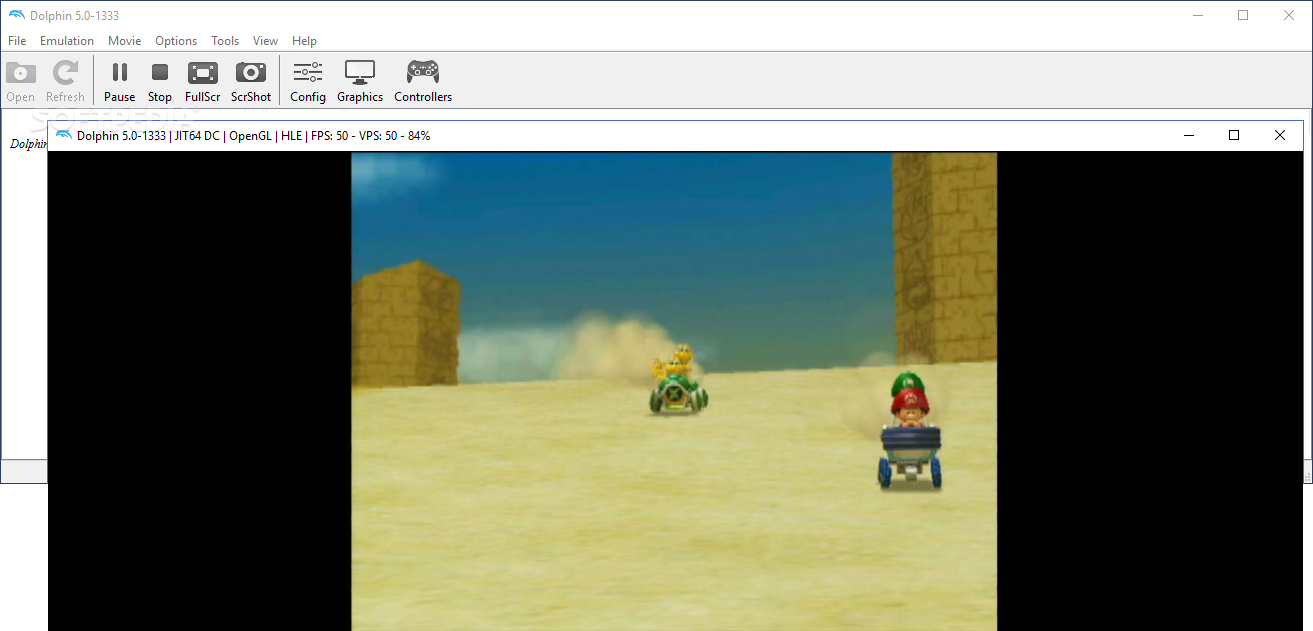Open the View menu
Image resolution: width=1313 pixels, height=631 pixels.
265,41
